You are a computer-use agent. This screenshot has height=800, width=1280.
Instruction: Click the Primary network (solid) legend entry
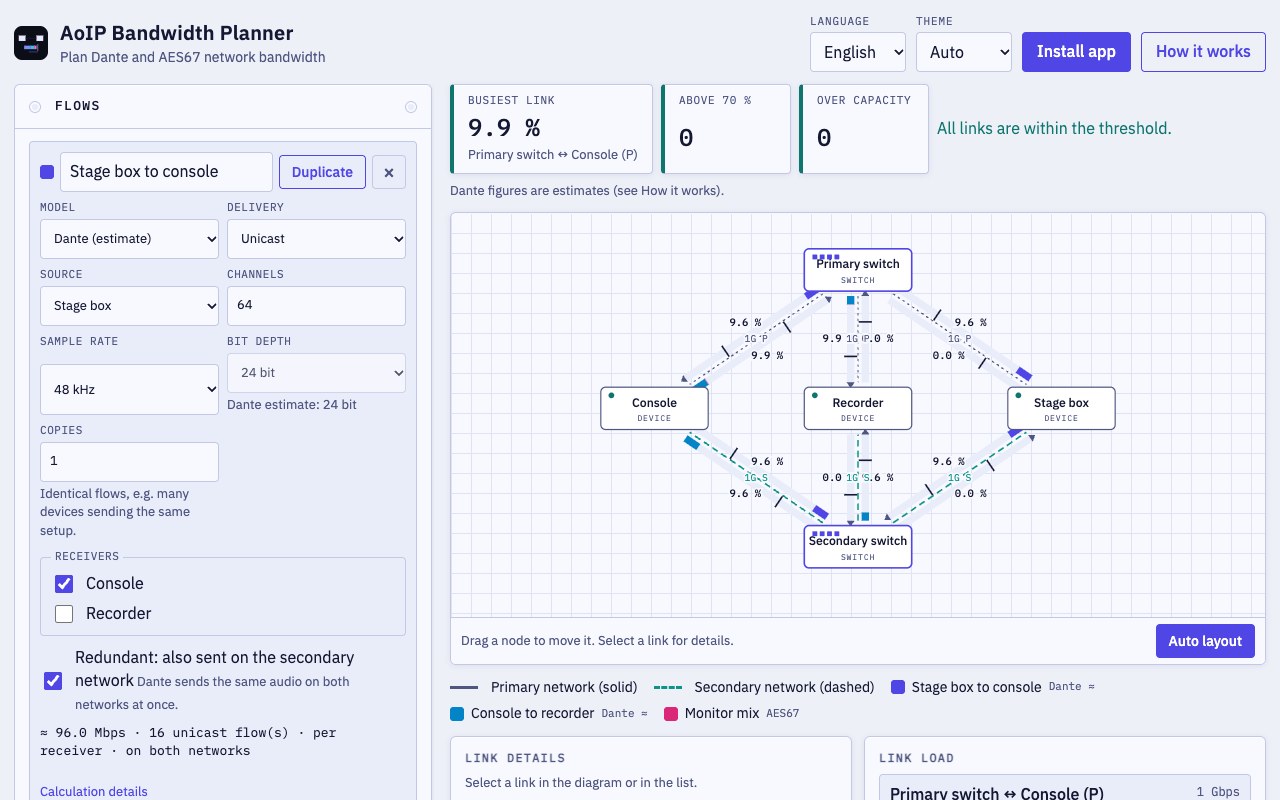pos(544,687)
